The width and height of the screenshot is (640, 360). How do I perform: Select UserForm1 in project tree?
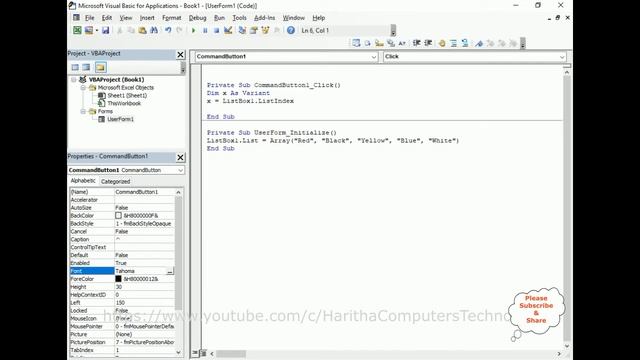pos(120,119)
